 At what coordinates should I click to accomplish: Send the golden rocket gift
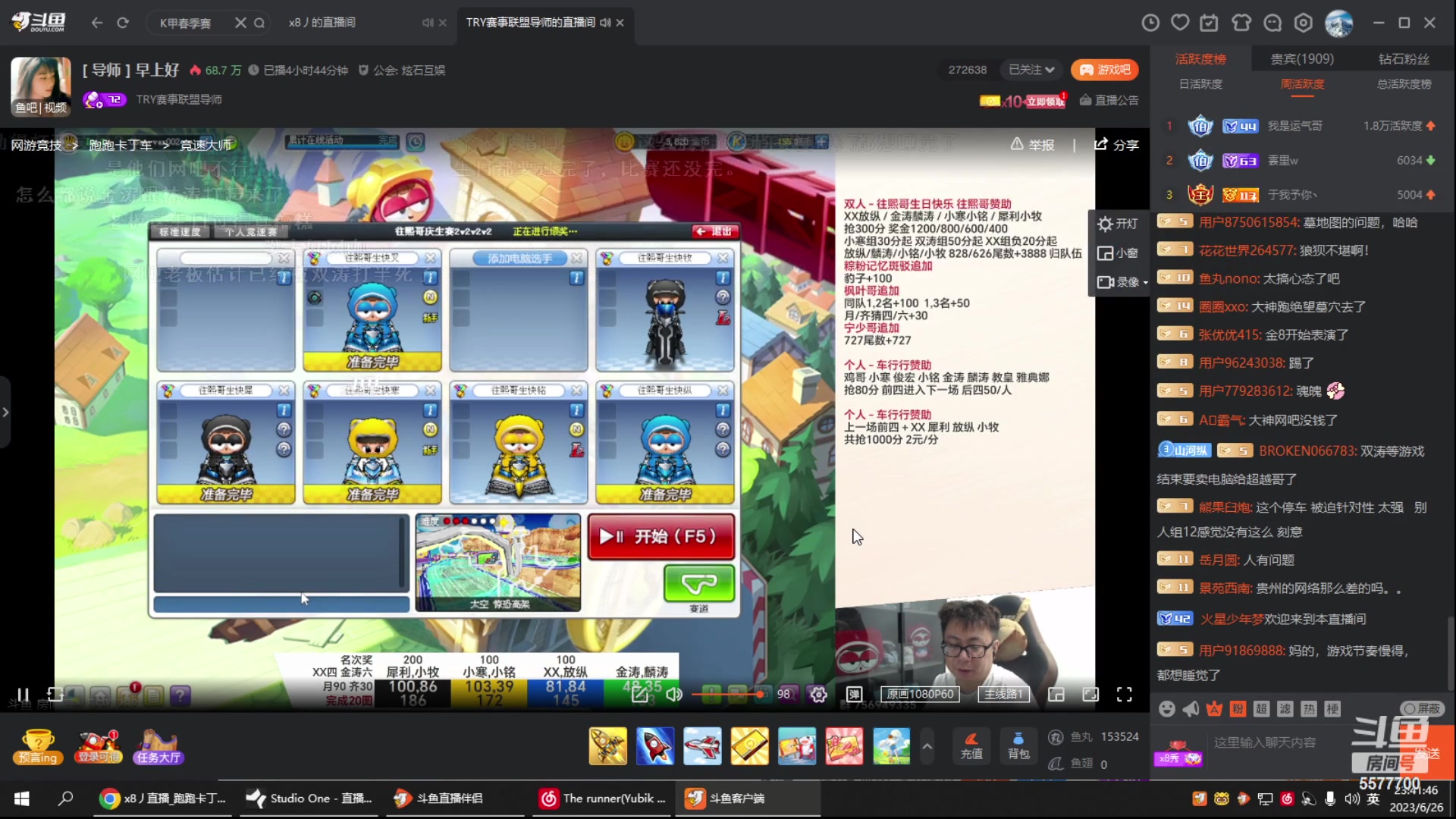click(x=608, y=746)
